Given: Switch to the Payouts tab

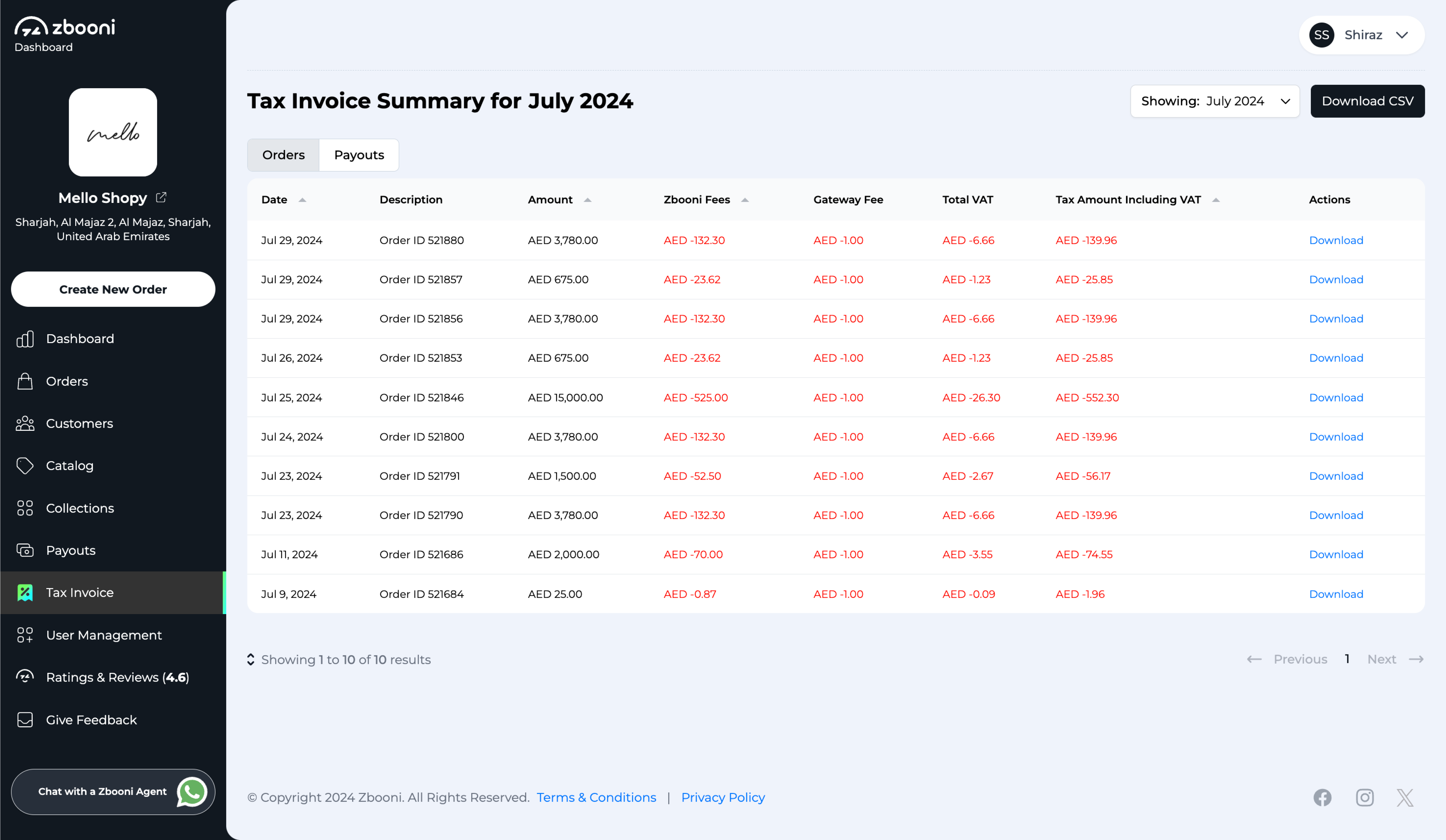Looking at the screenshot, I should click(x=359, y=155).
